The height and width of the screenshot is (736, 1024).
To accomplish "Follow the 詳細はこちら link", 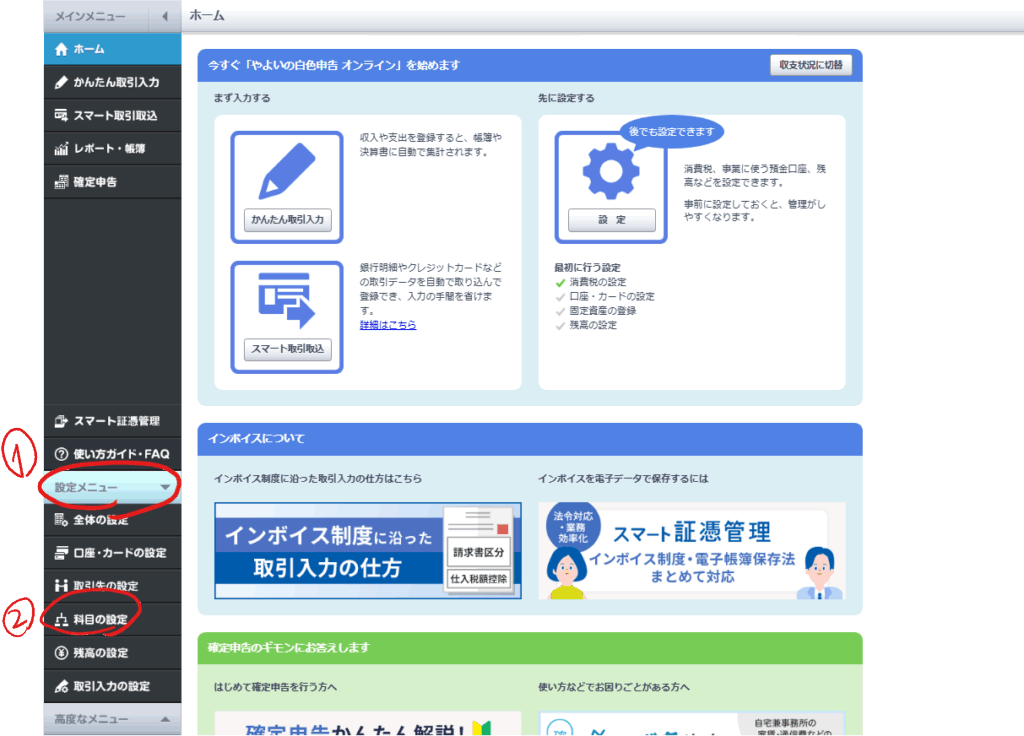I will tap(388, 325).
